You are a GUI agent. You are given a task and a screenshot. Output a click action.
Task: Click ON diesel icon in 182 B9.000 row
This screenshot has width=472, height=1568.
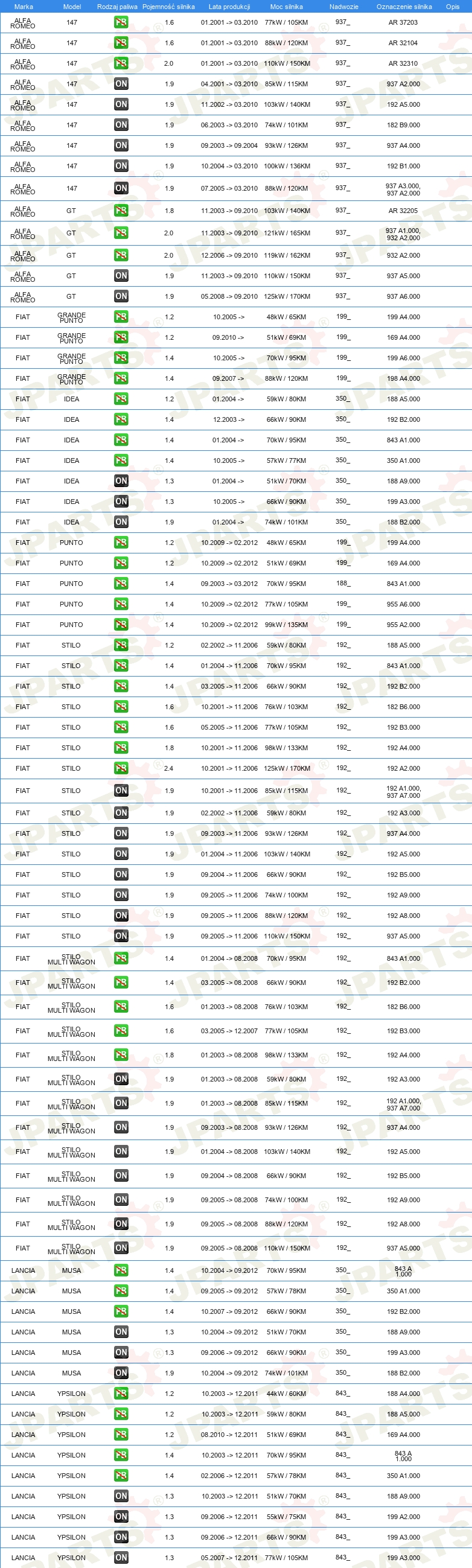click(x=121, y=125)
